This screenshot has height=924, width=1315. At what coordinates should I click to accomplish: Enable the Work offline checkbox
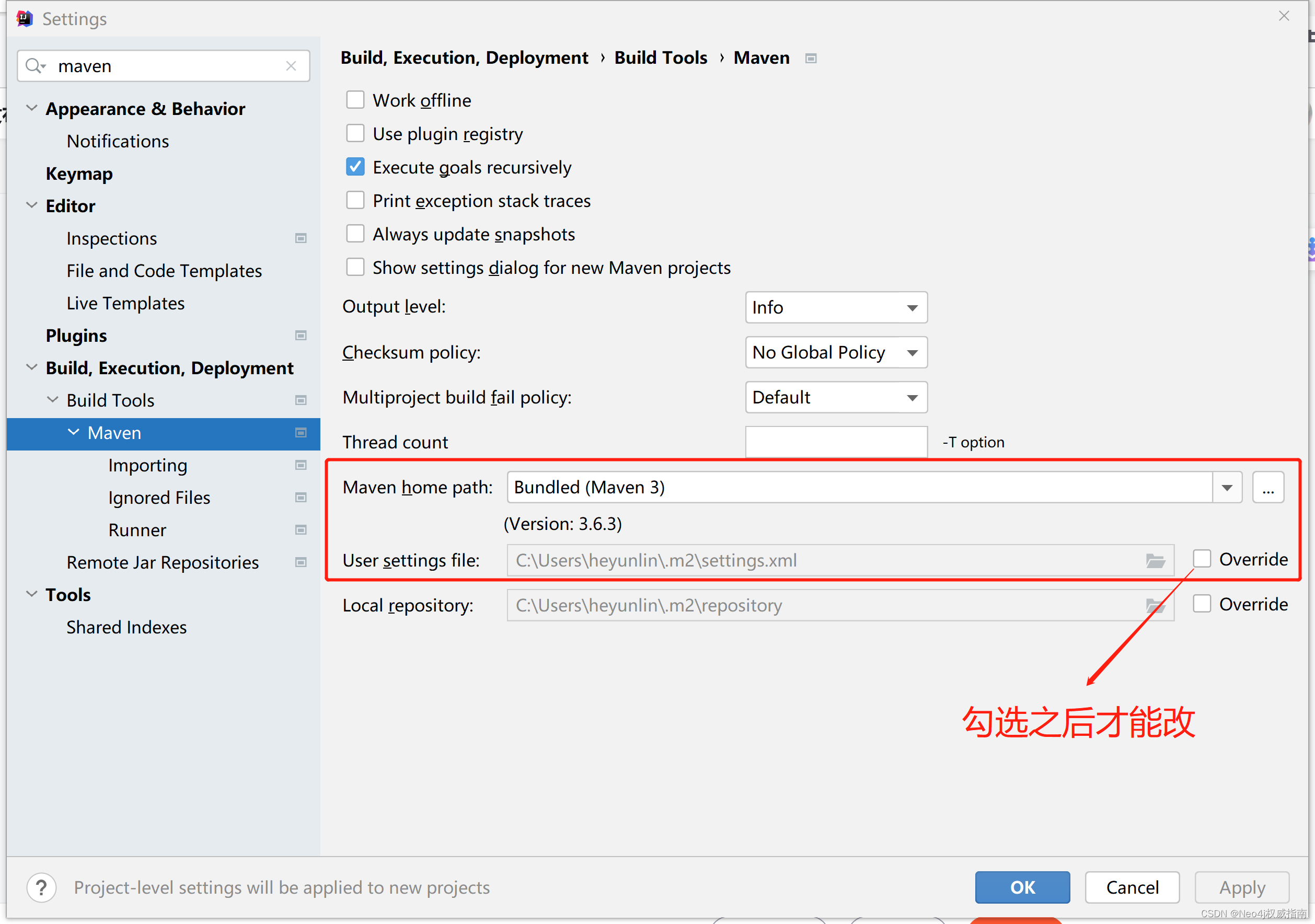click(x=355, y=100)
